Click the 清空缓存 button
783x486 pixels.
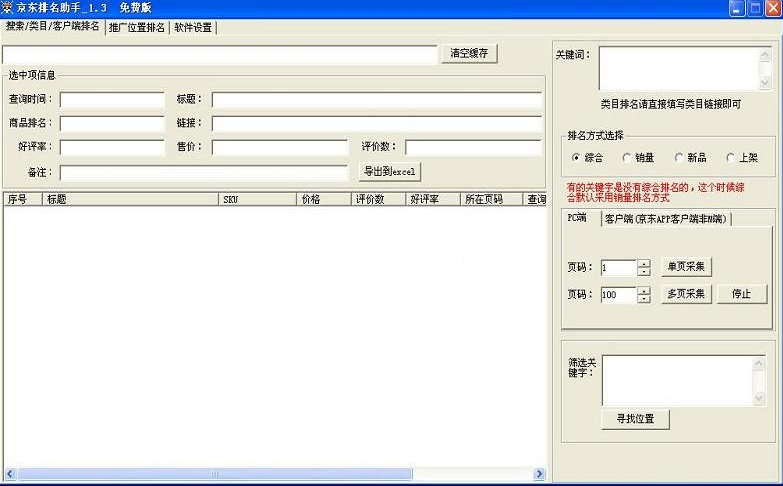pos(469,54)
